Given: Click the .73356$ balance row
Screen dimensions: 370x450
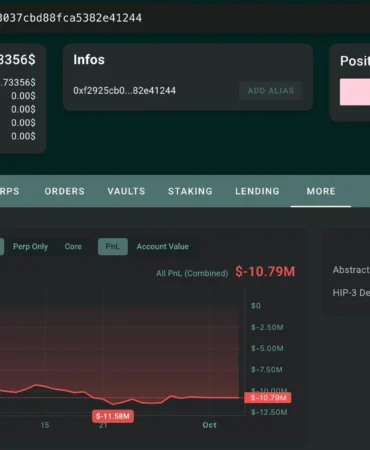Looking at the screenshot, I should pos(18,82).
